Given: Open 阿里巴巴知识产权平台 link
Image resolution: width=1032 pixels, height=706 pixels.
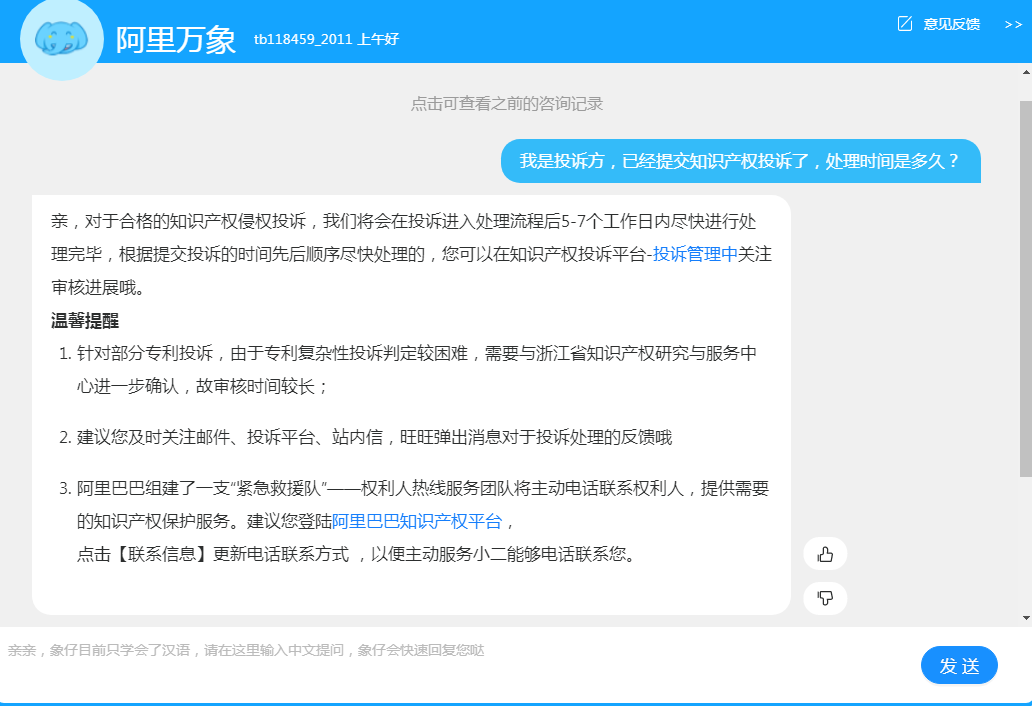Looking at the screenshot, I should pos(417,521).
